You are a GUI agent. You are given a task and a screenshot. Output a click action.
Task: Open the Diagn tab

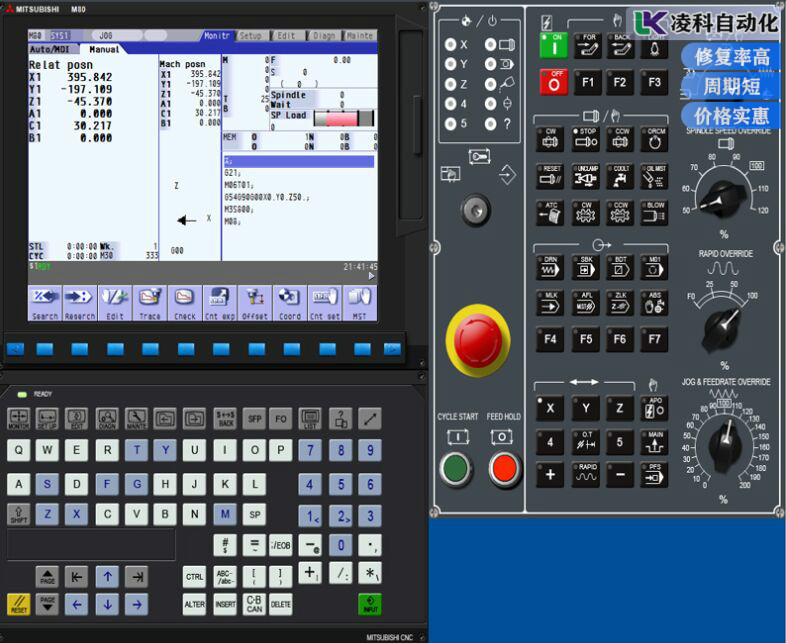[324, 36]
